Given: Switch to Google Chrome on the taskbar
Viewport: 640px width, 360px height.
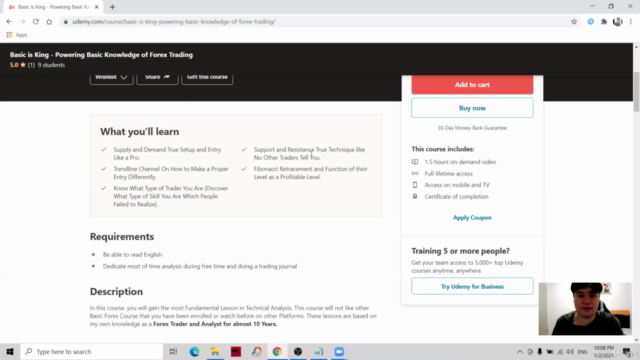Looking at the screenshot, I should (x=277, y=351).
